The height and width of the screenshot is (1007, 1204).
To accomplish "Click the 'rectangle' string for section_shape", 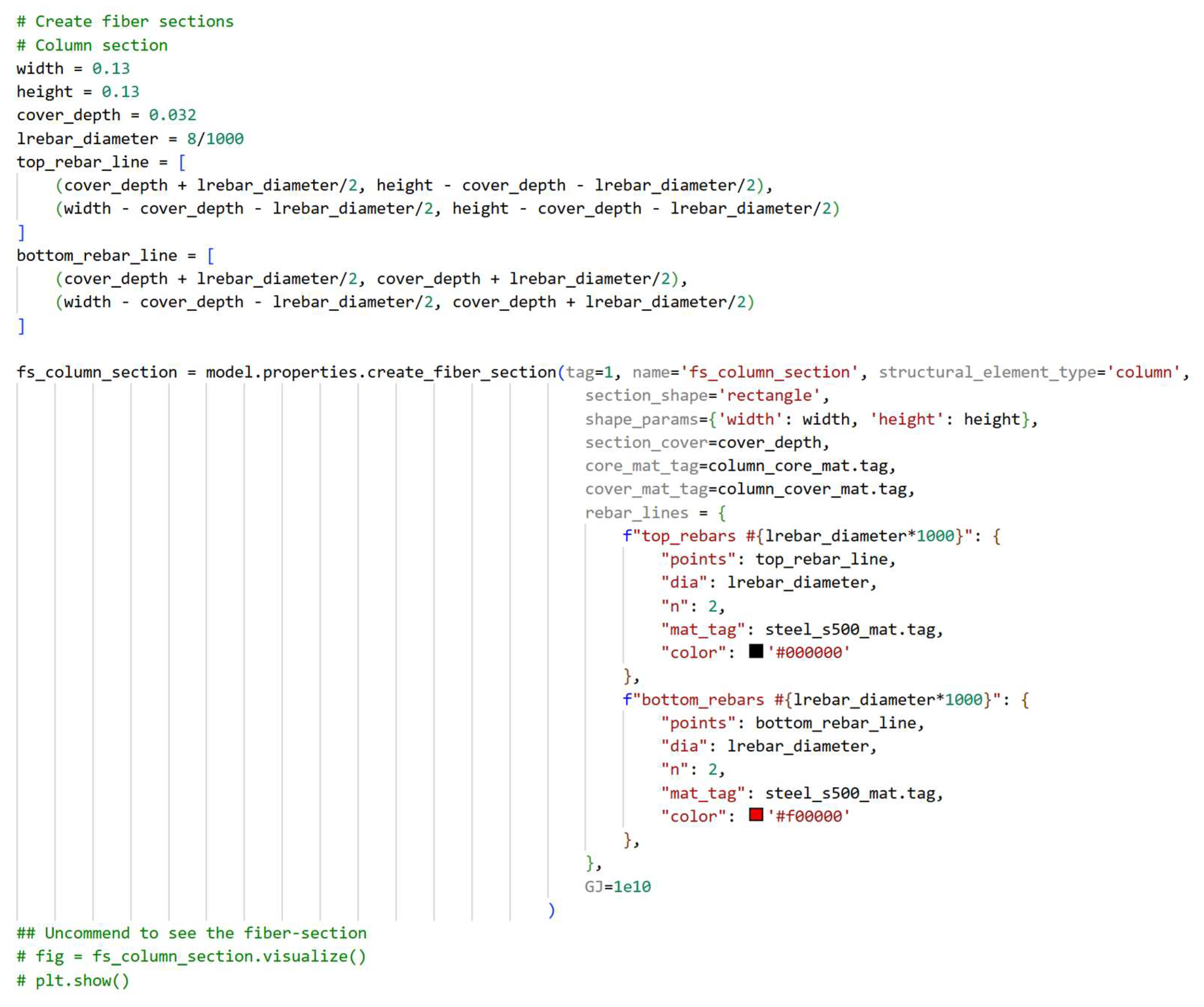I will pos(770,396).
